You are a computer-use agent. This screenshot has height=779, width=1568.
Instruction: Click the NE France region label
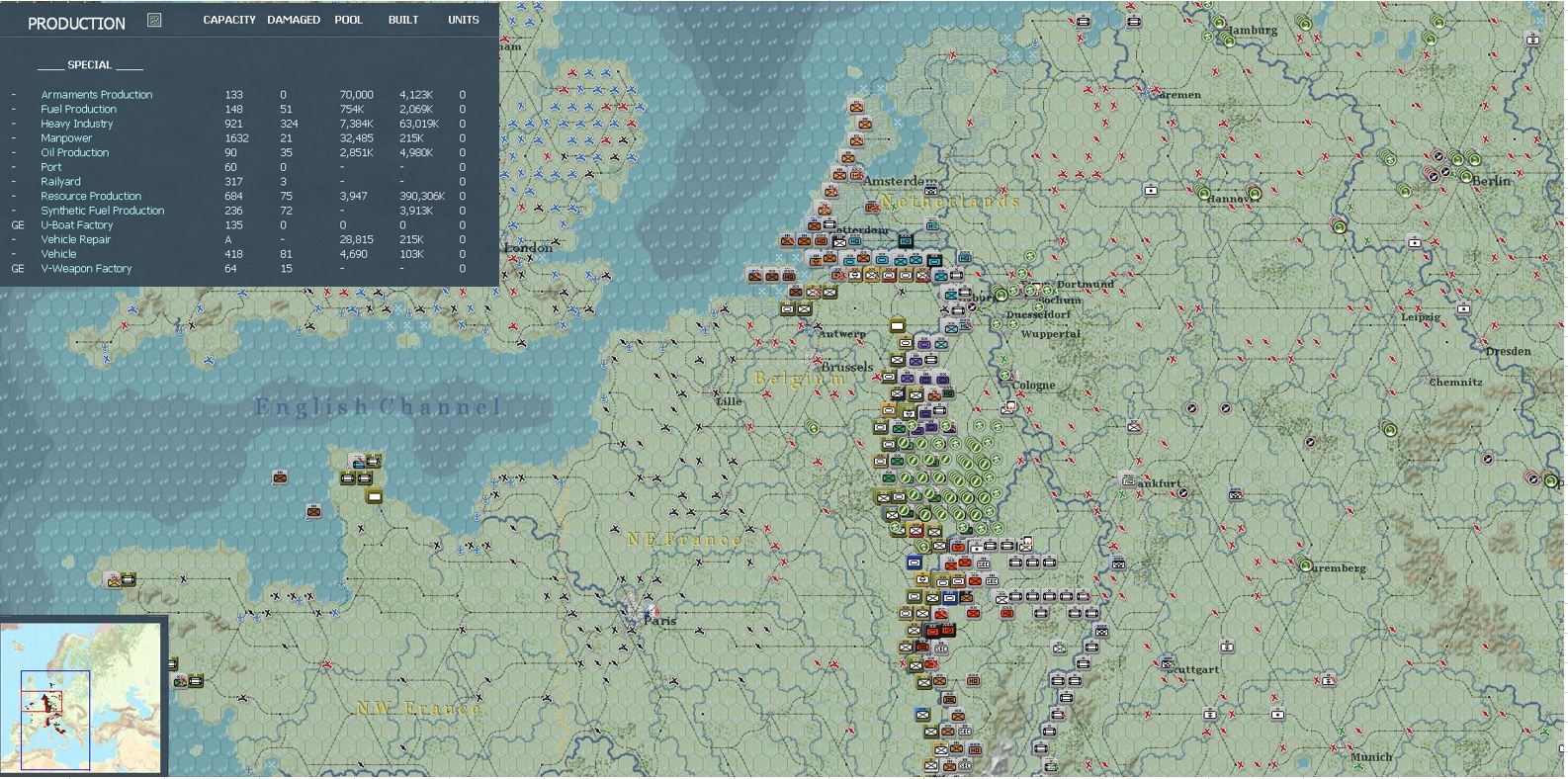(684, 540)
